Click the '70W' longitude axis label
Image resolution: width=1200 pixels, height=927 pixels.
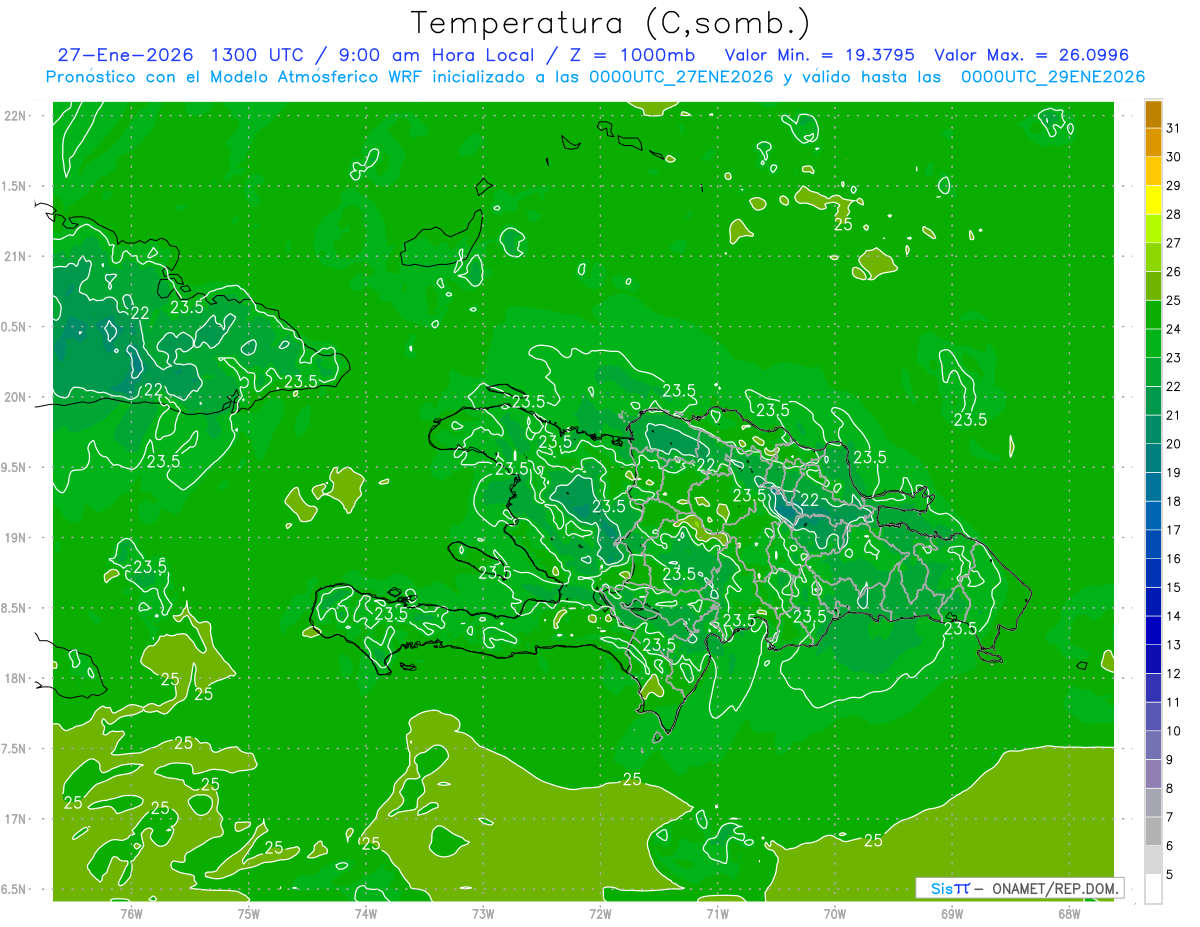pos(835,913)
